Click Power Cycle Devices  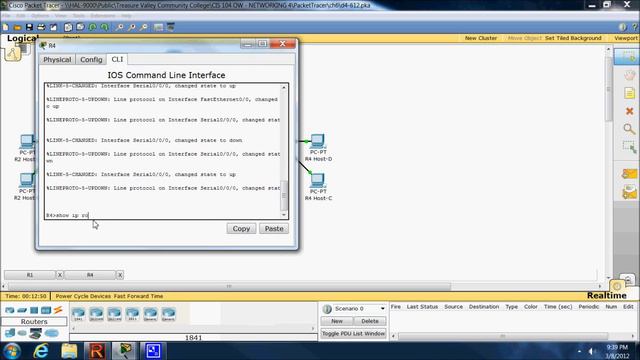pyautogui.click(x=83, y=296)
